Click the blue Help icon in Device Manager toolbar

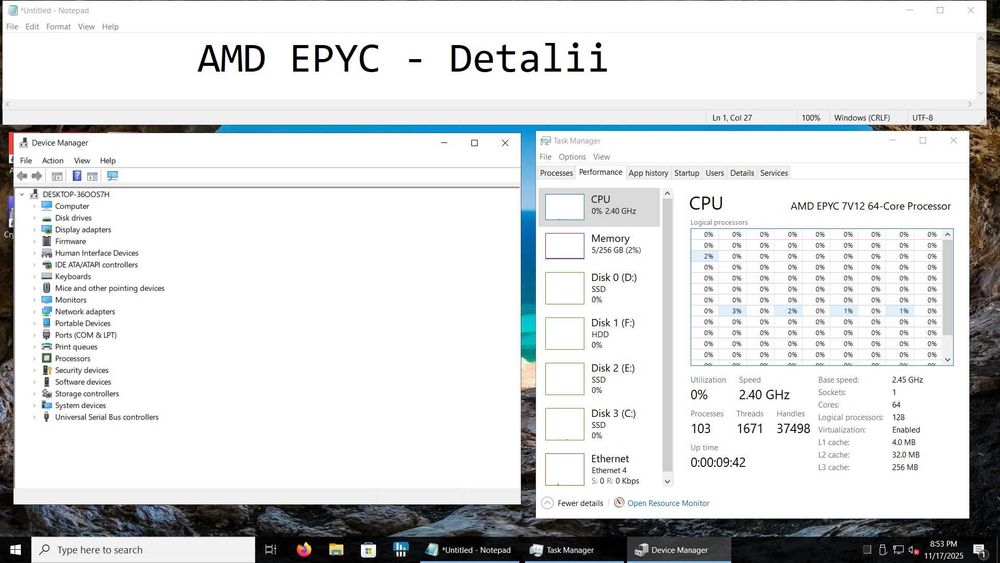pos(77,176)
